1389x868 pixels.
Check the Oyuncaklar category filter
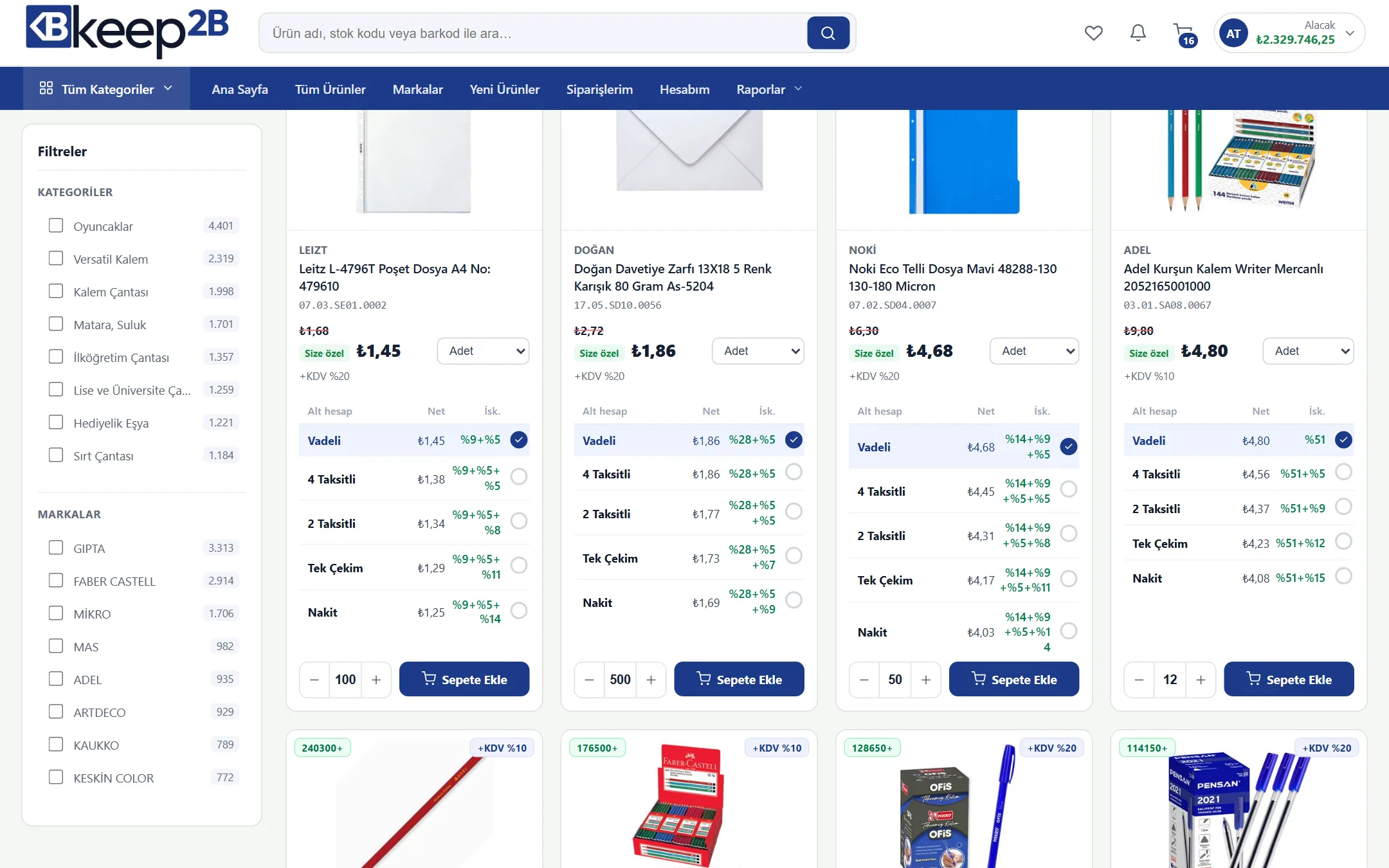(56, 226)
